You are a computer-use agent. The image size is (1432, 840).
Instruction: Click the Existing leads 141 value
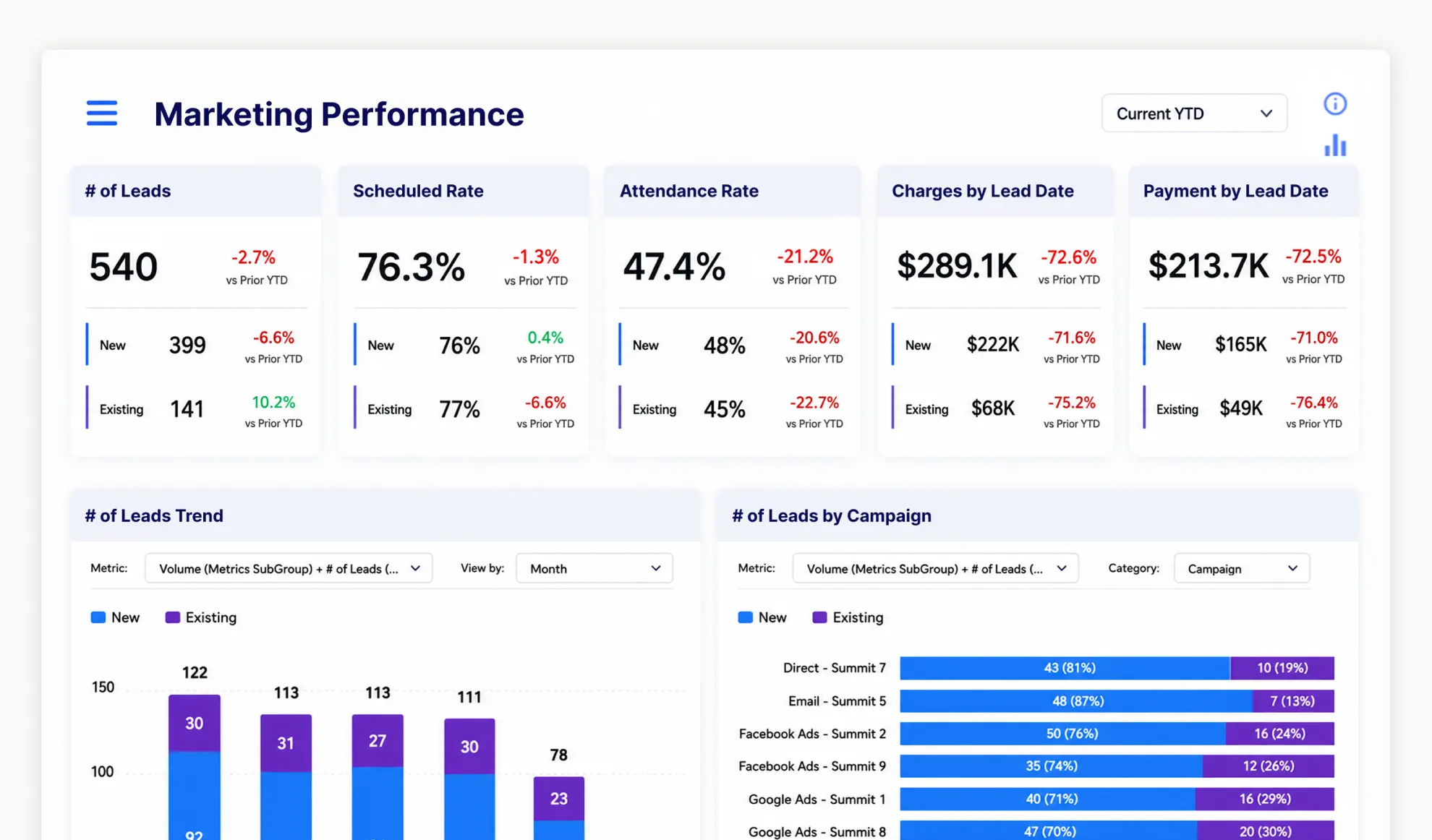pos(187,409)
